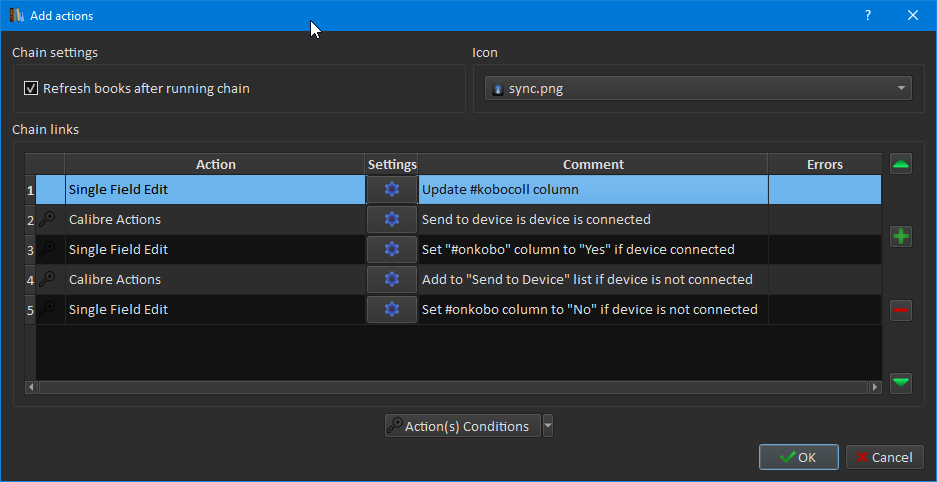Select row 4 Calibre Actions action cell
937x482 pixels.
pyautogui.click(x=215, y=280)
